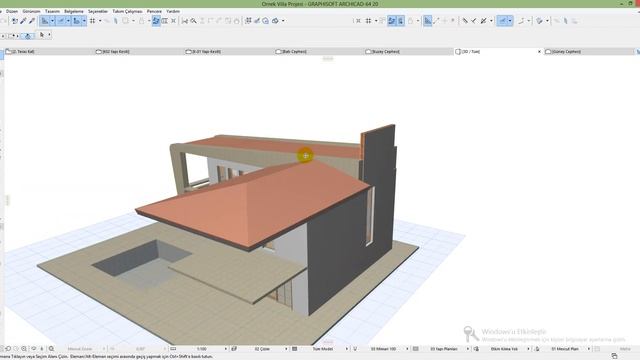Toggle the highlighted button in the second toolbar row
The width and height of the screenshot is (640, 360).
click(x=28, y=36)
